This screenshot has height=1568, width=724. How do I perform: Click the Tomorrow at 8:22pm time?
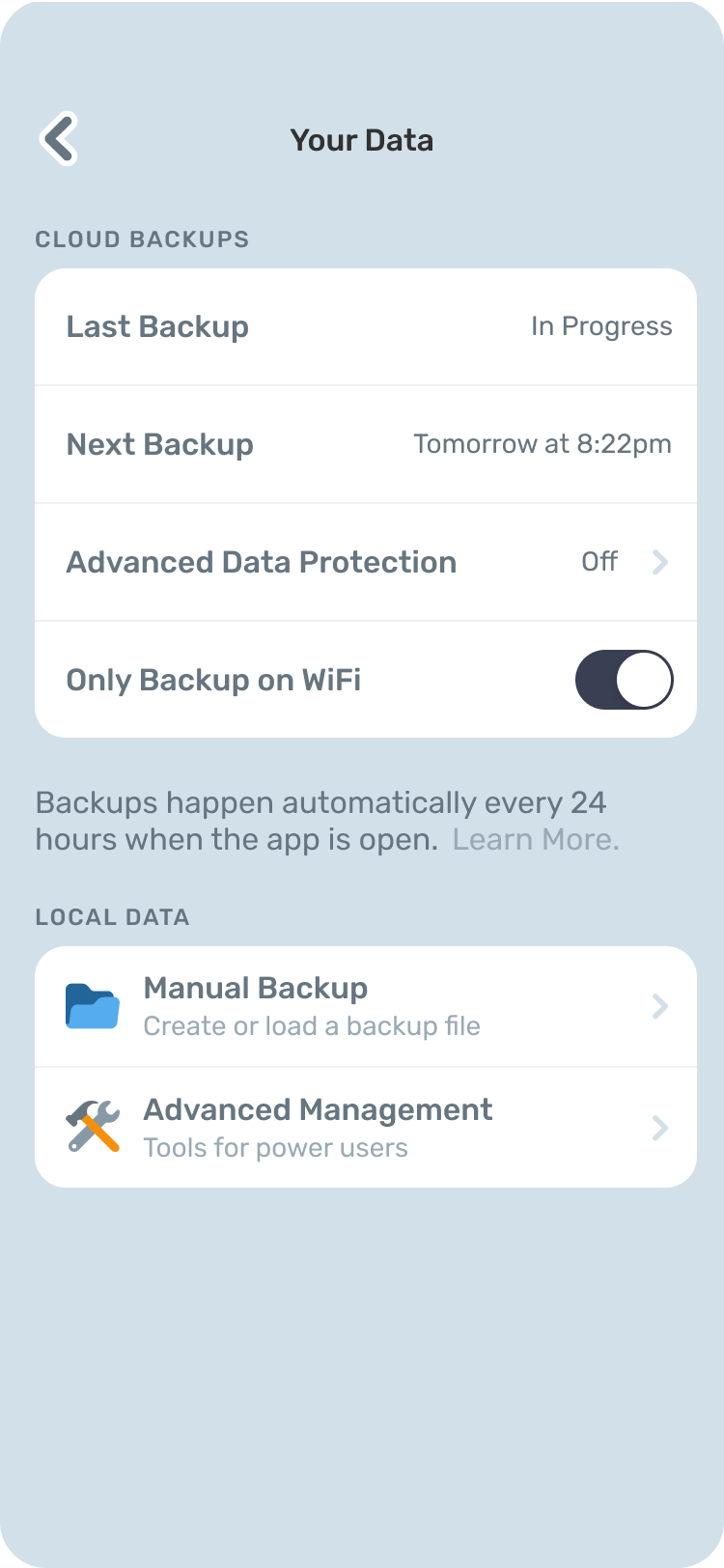[x=543, y=444]
